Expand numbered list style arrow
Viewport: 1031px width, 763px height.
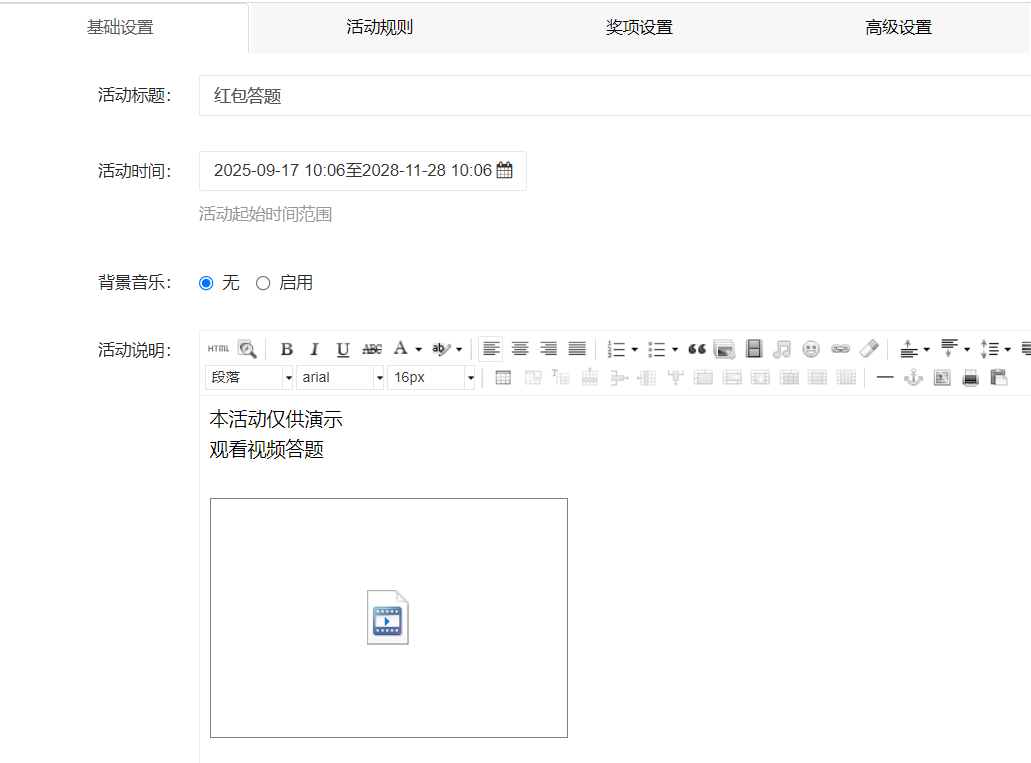tap(635, 350)
